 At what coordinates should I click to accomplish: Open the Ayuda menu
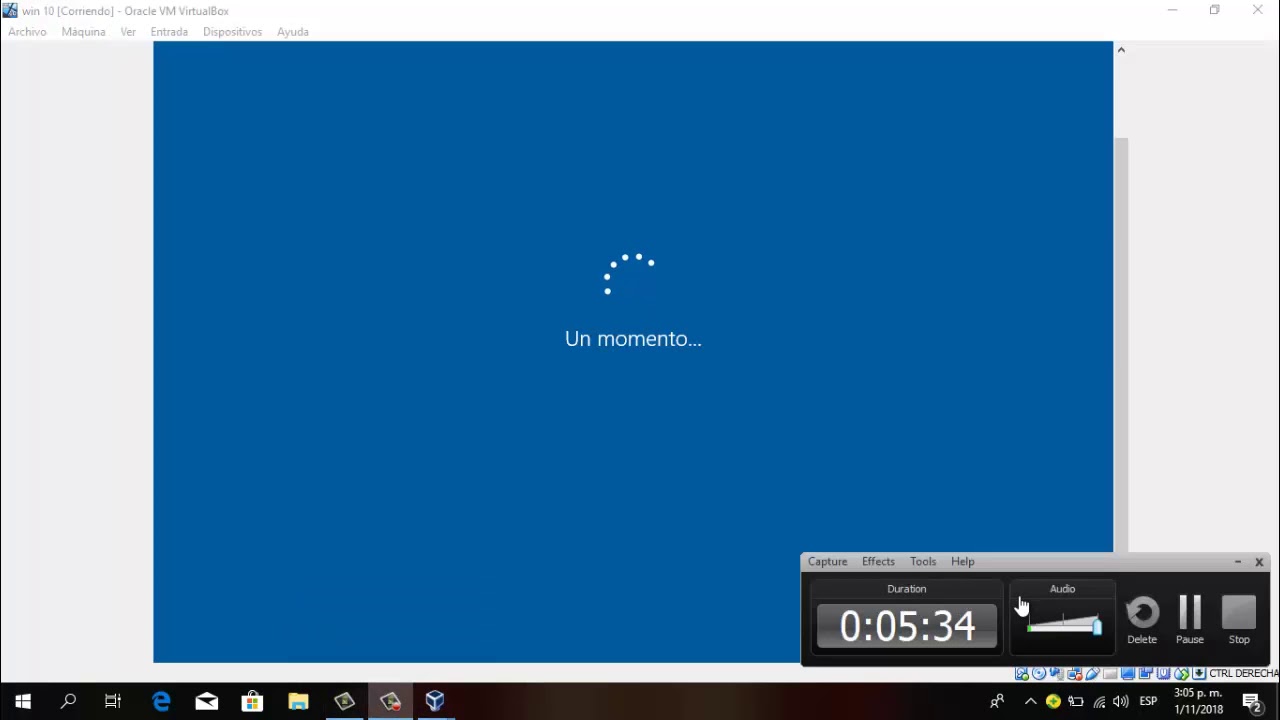pyautogui.click(x=293, y=32)
